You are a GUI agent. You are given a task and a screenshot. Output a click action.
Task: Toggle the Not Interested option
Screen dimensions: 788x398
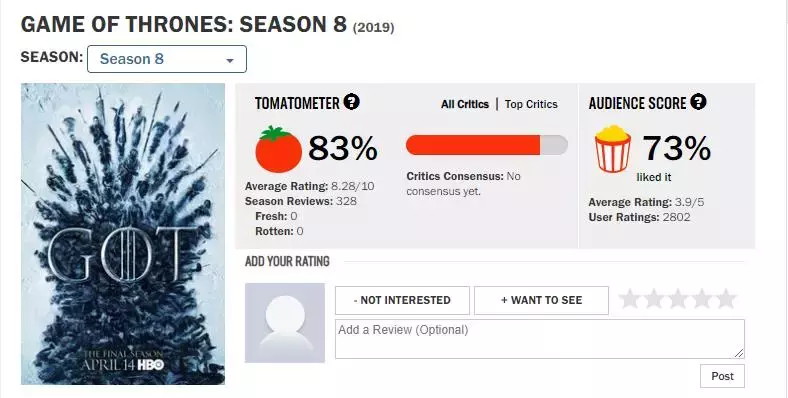click(x=403, y=301)
